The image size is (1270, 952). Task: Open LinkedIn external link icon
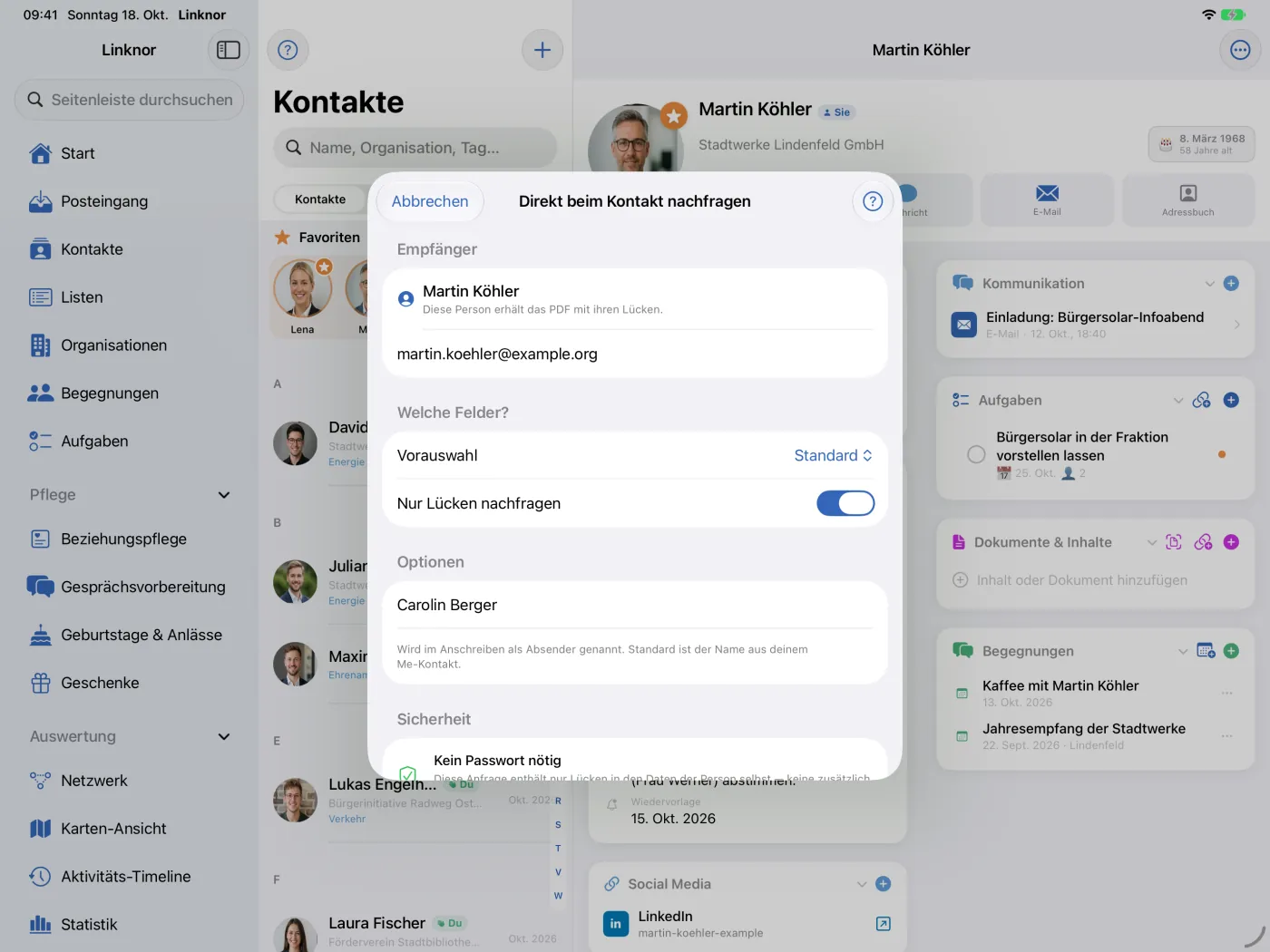coord(884,924)
